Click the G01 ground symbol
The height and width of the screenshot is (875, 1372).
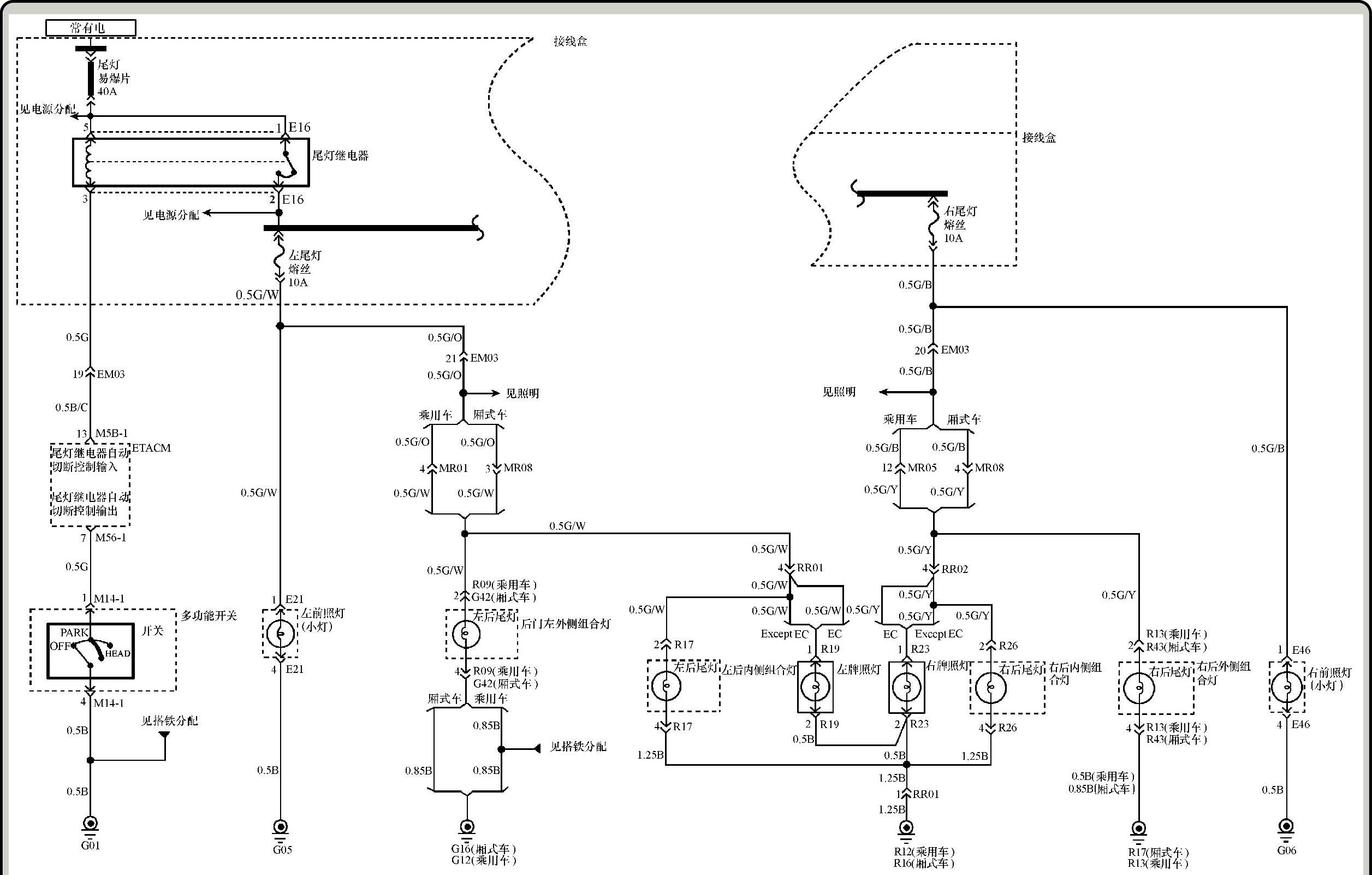[x=90, y=827]
